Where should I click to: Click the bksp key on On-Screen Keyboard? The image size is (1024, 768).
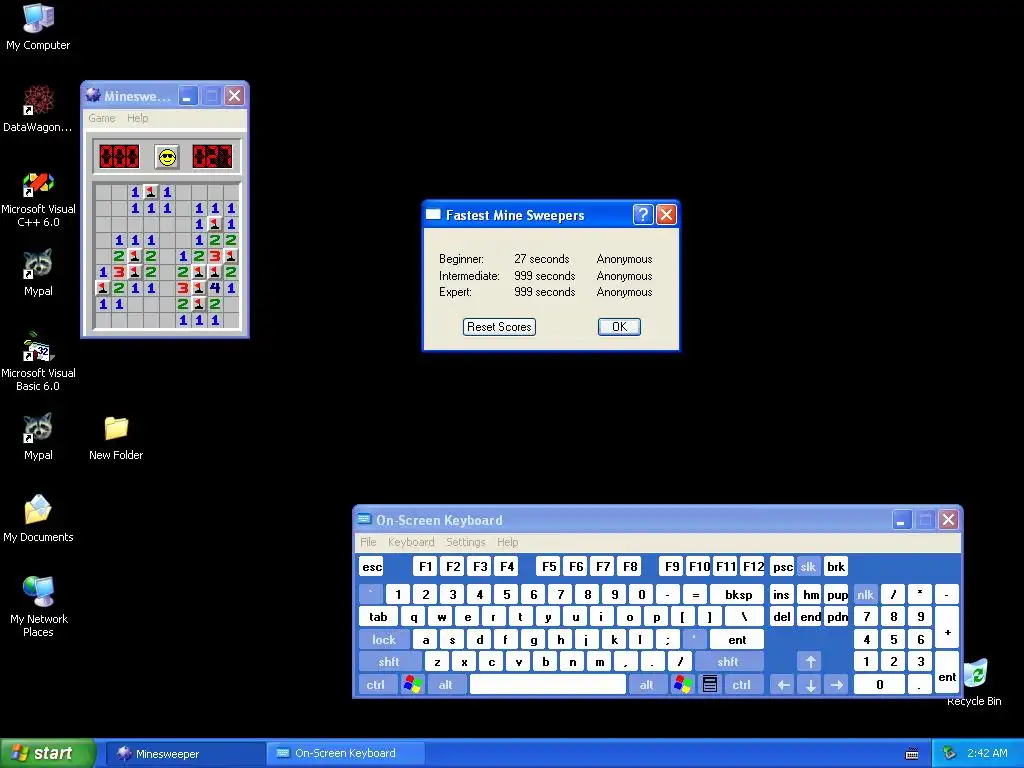(x=737, y=594)
